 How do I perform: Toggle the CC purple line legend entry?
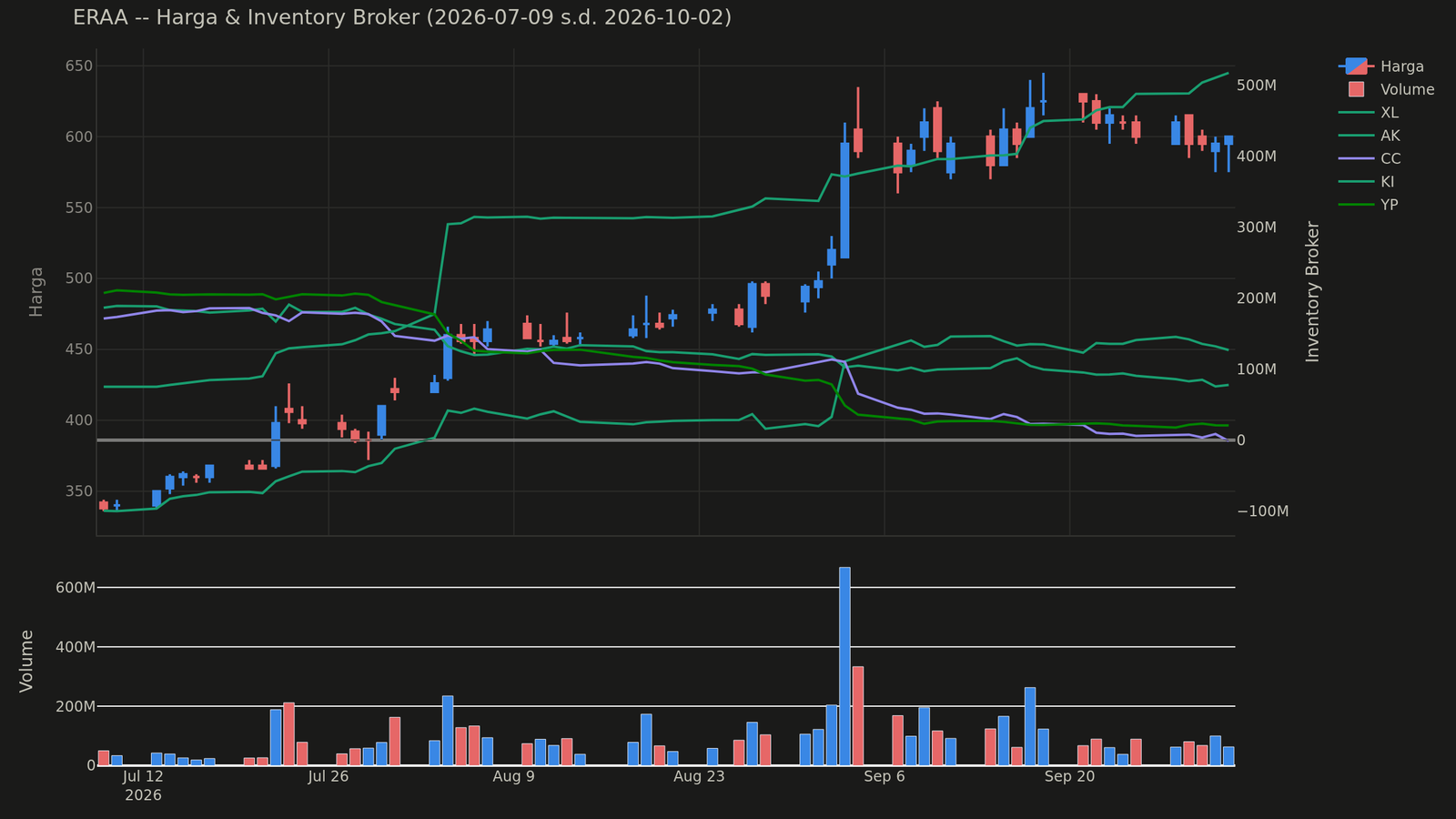1370,158
